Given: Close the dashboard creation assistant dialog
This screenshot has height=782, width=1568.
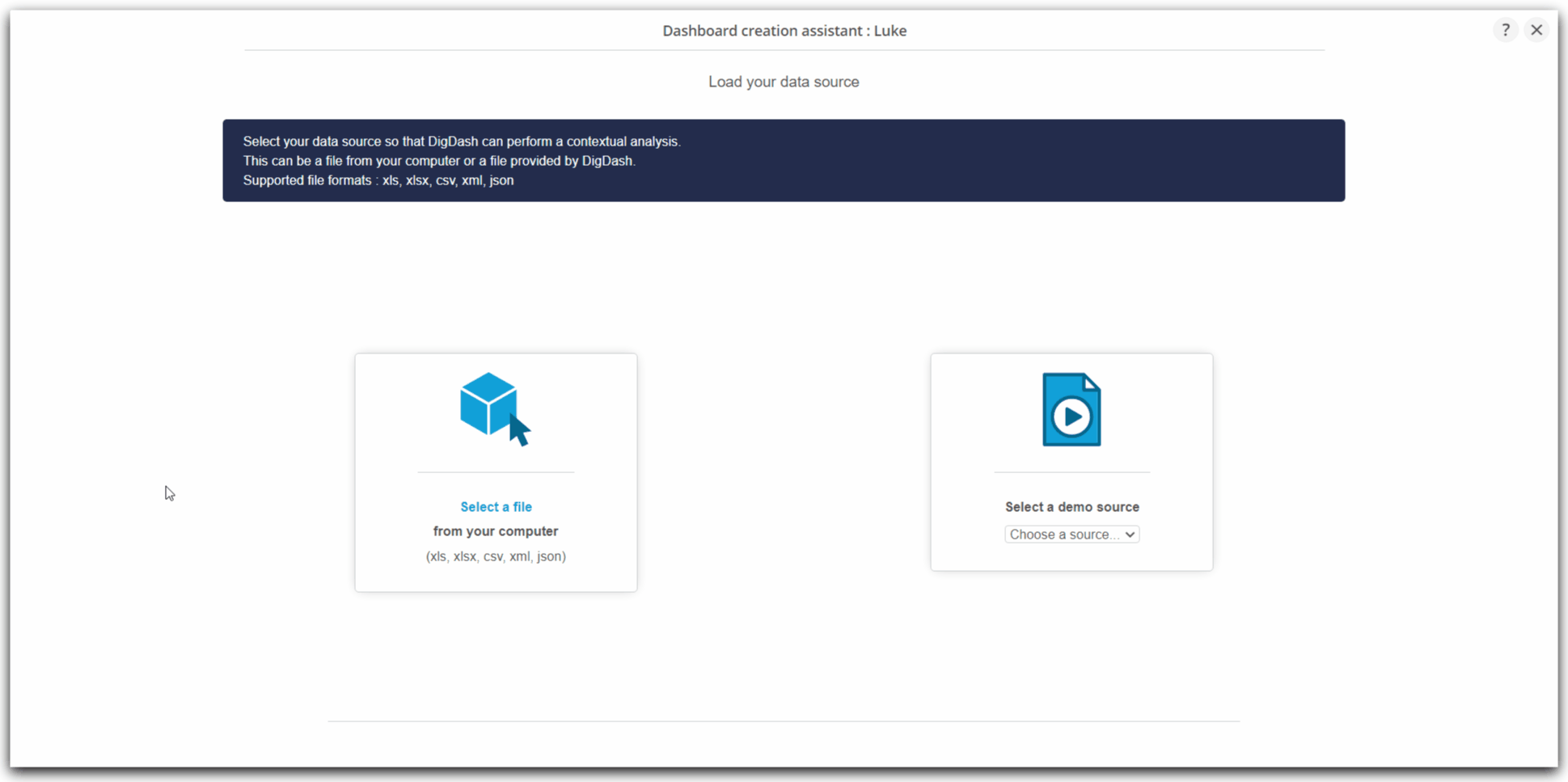Looking at the screenshot, I should tap(1536, 30).
